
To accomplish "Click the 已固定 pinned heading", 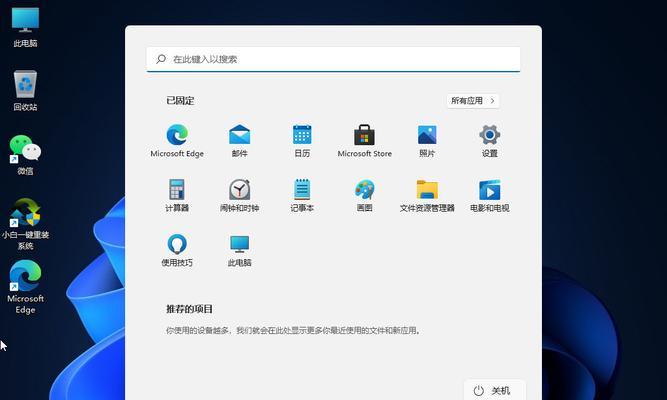I will (180, 101).
